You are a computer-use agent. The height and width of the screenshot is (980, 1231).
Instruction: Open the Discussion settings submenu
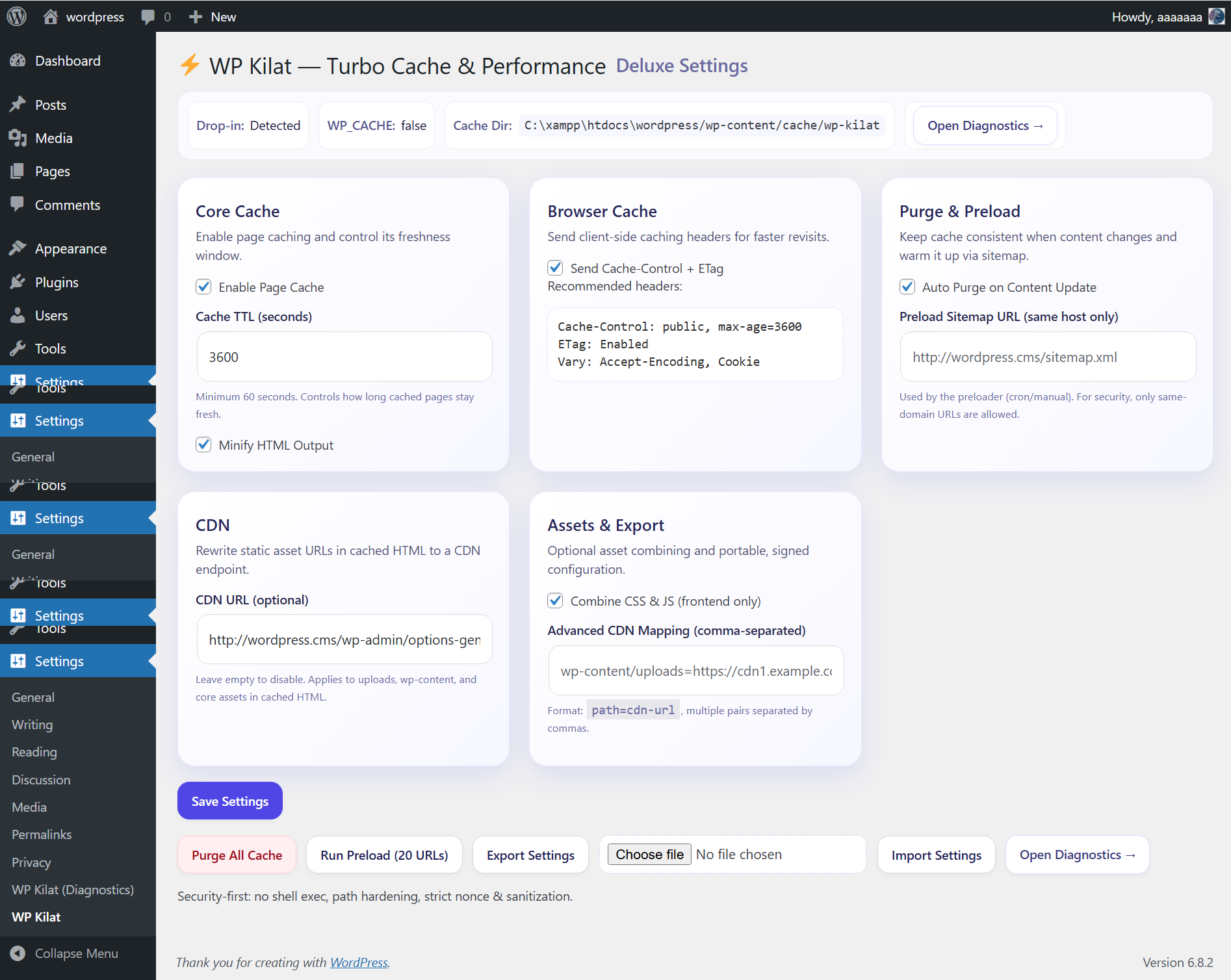click(x=41, y=780)
